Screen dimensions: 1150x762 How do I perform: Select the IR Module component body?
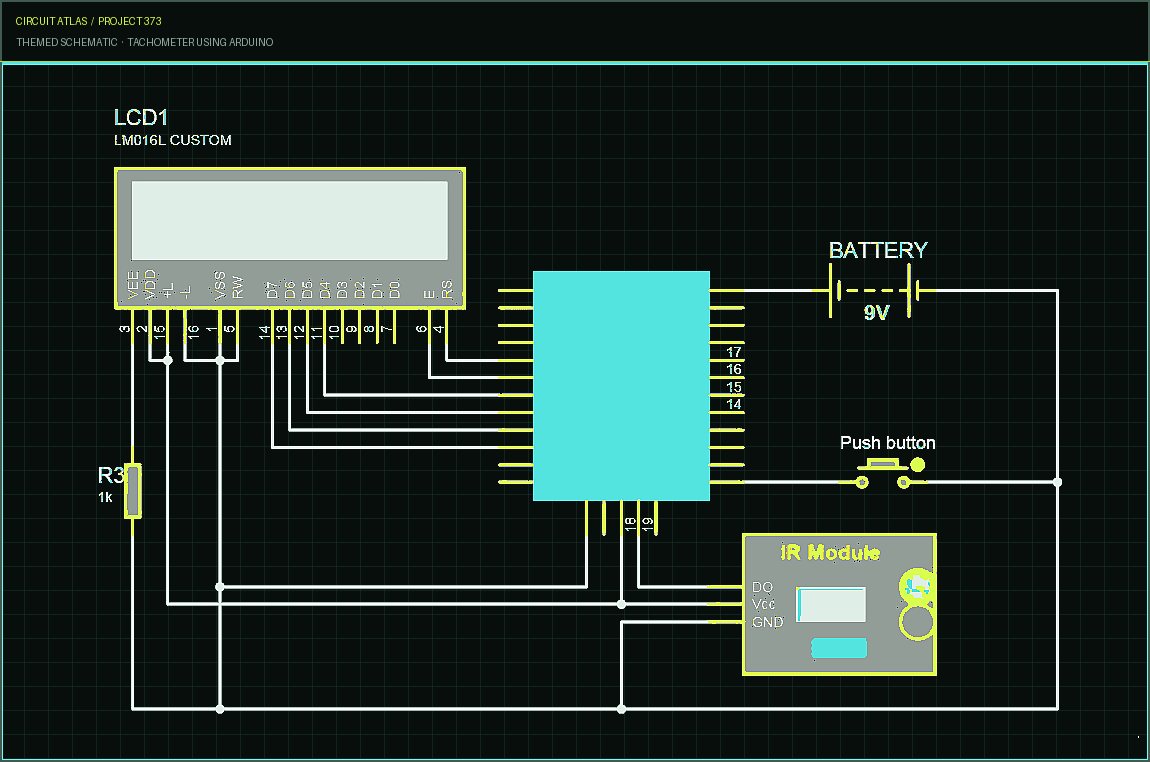[x=839, y=604]
